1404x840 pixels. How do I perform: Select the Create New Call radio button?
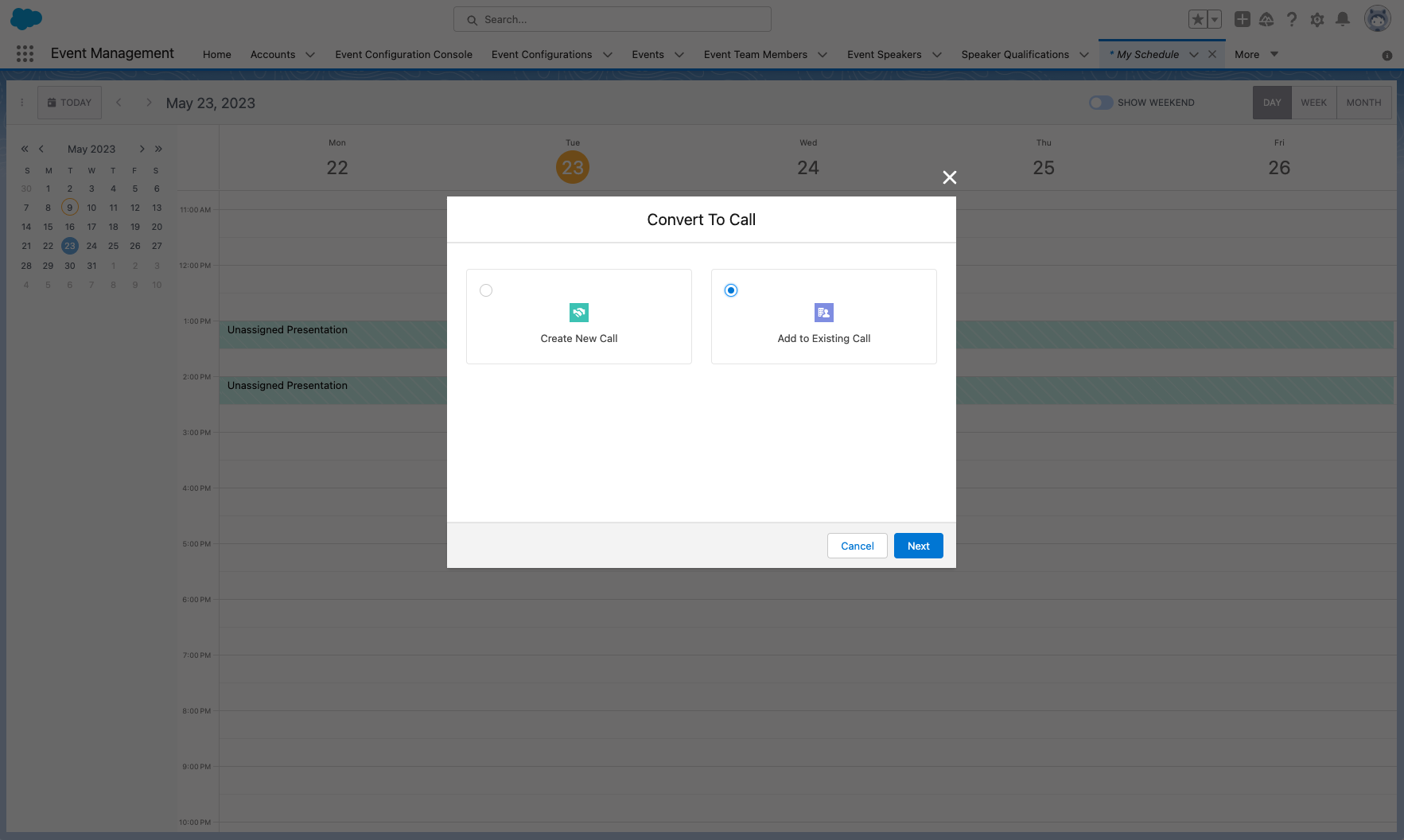pos(486,290)
